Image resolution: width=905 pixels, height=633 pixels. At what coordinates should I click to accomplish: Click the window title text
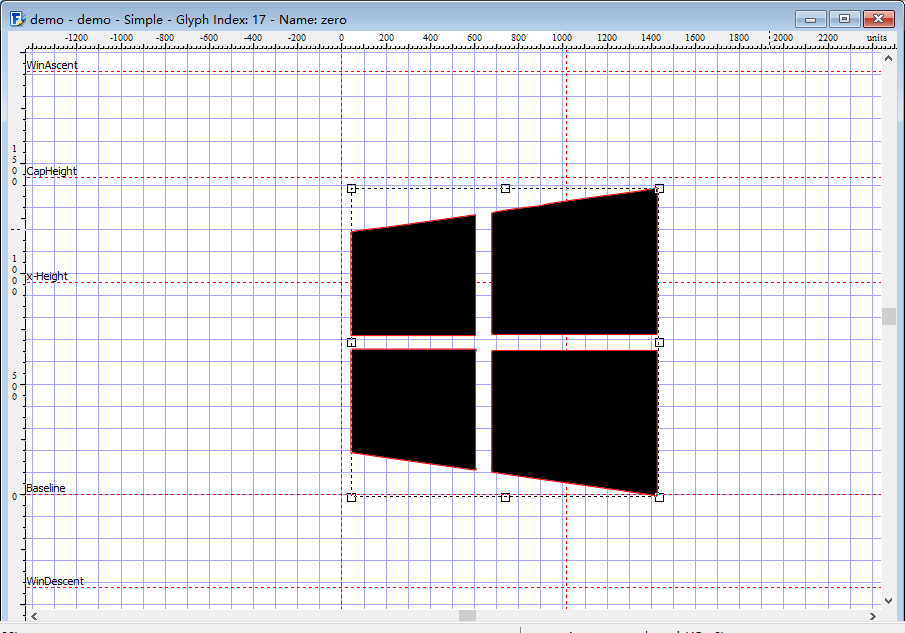188,20
